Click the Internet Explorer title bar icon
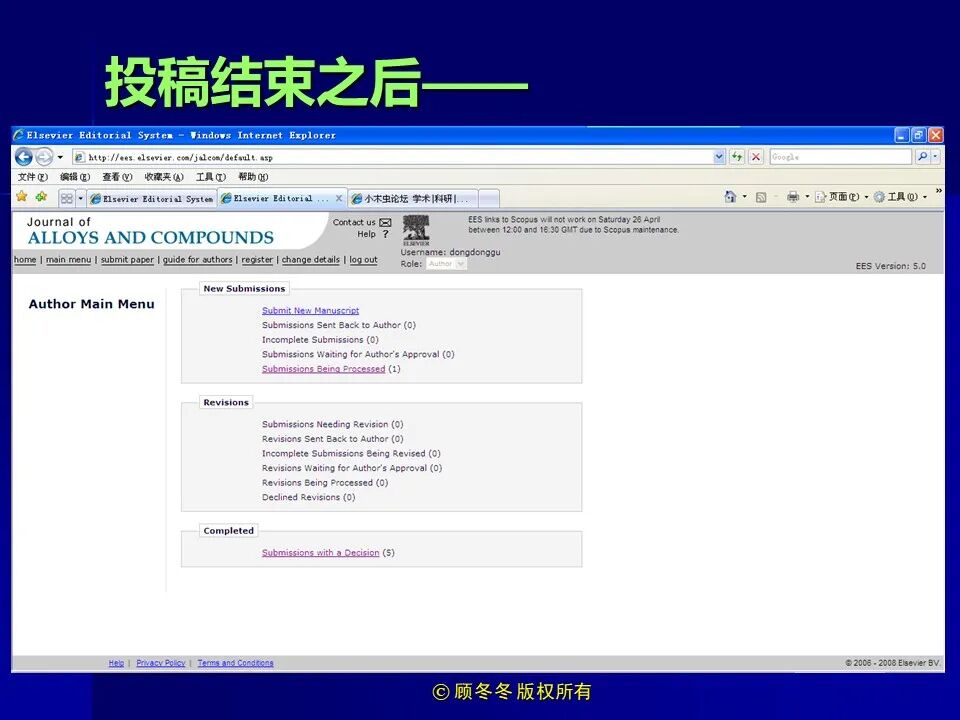The width and height of the screenshot is (960, 720). click(19, 135)
